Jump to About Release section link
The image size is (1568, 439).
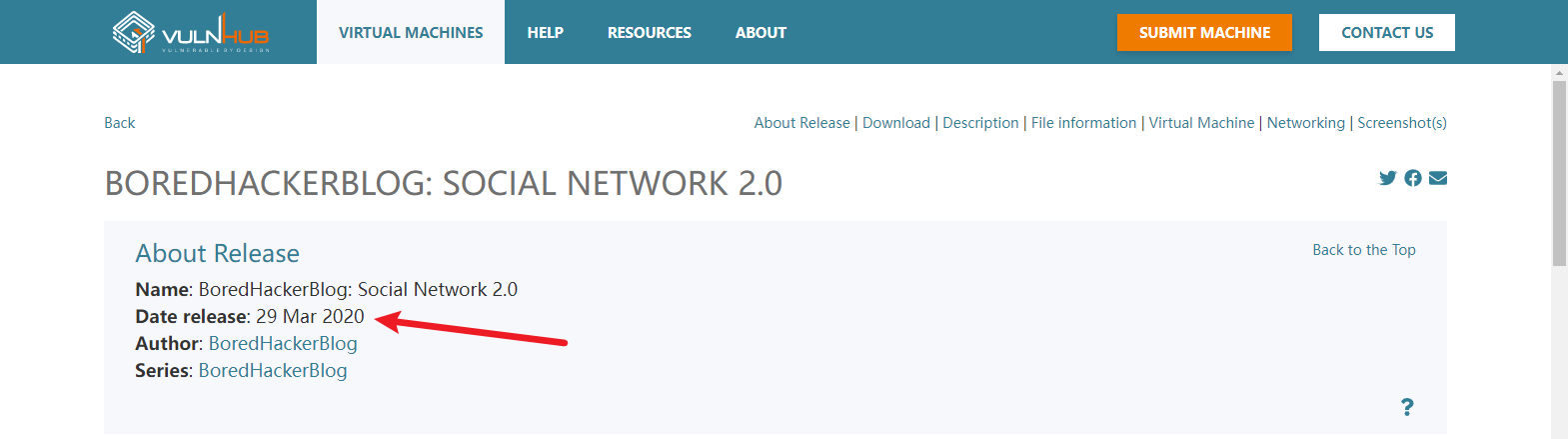point(801,123)
